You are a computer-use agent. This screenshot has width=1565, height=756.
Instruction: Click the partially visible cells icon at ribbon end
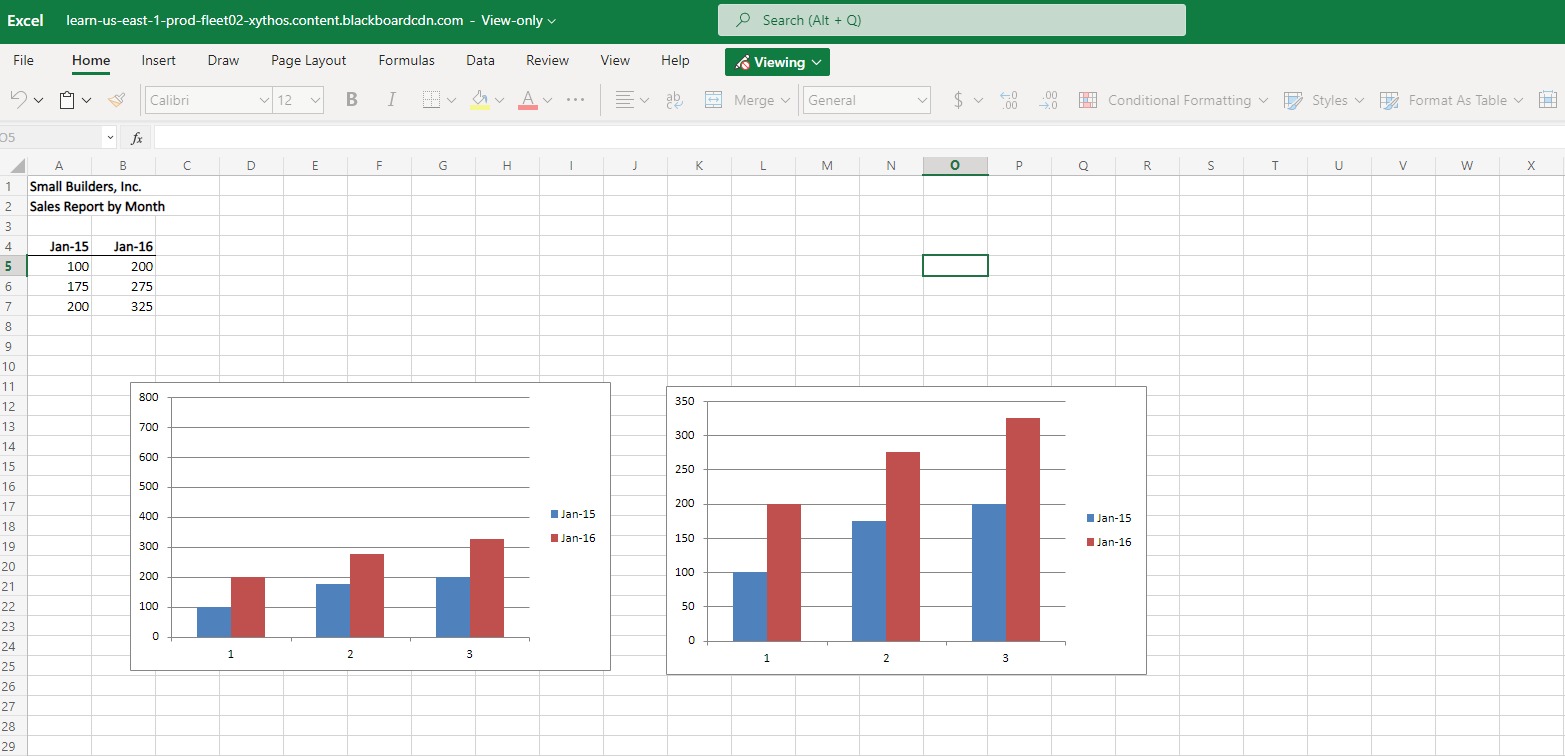click(x=1548, y=100)
